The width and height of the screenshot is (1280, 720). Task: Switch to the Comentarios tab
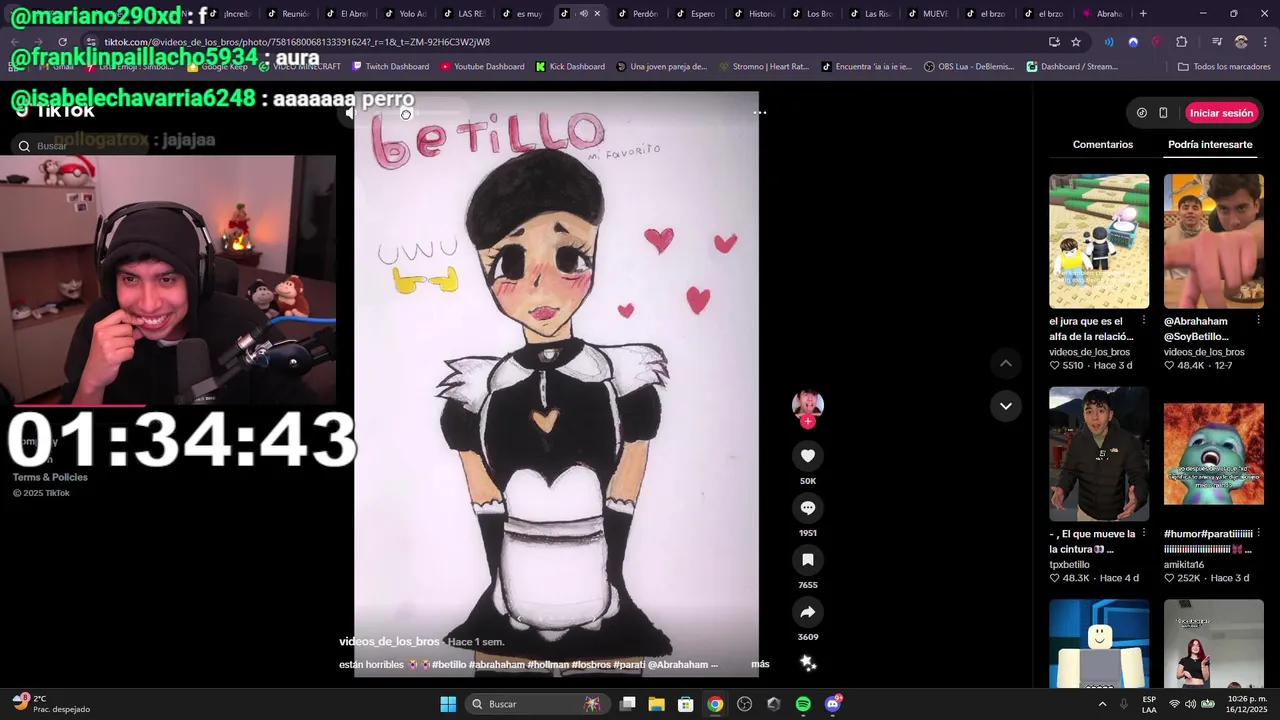pyautogui.click(x=1103, y=145)
